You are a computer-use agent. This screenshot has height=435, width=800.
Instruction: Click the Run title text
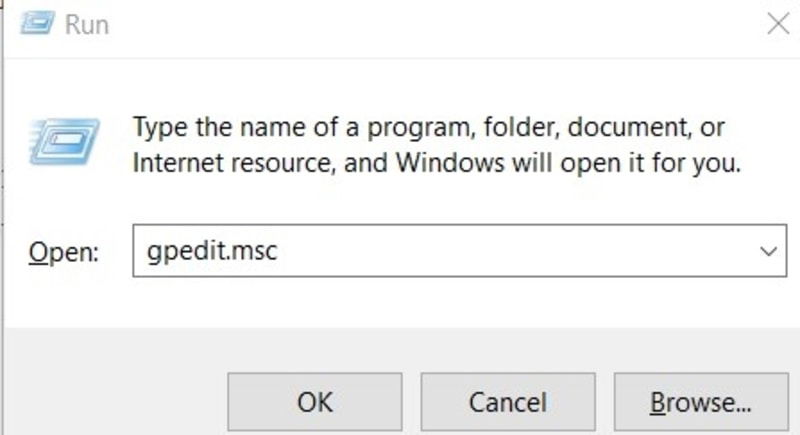pyautogui.click(x=87, y=24)
